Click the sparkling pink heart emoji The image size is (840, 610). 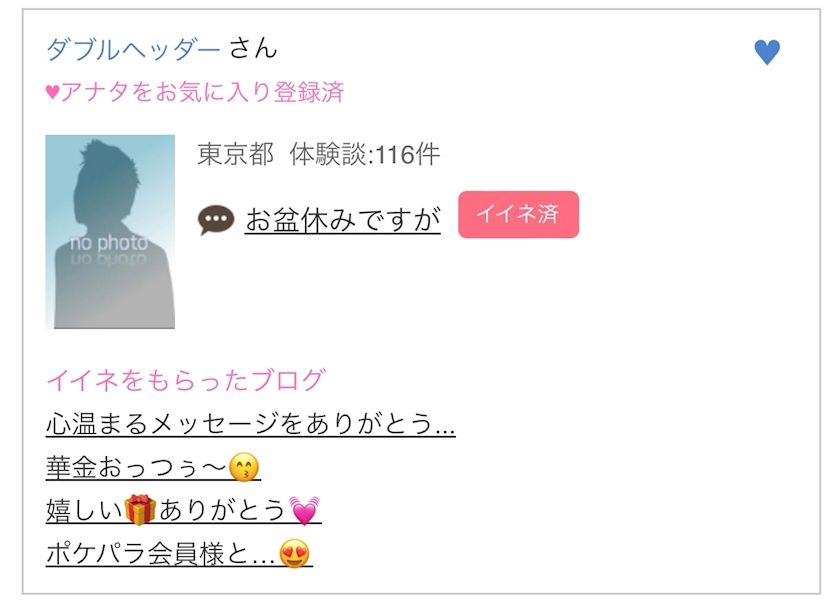tap(304, 510)
